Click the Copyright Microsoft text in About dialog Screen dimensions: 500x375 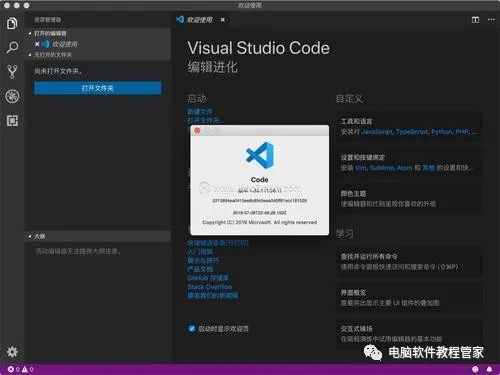coord(260,222)
